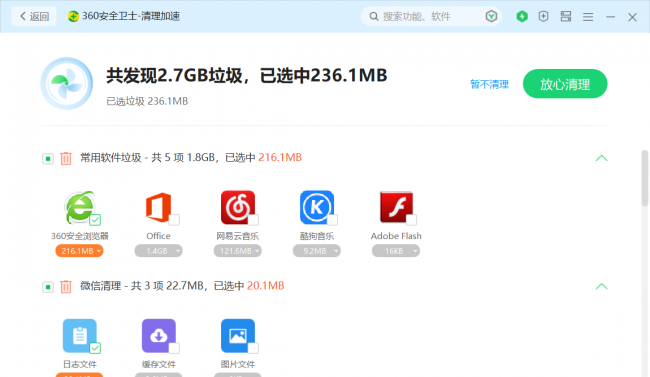Click the Office label text
650x377 pixels.
coord(158,236)
